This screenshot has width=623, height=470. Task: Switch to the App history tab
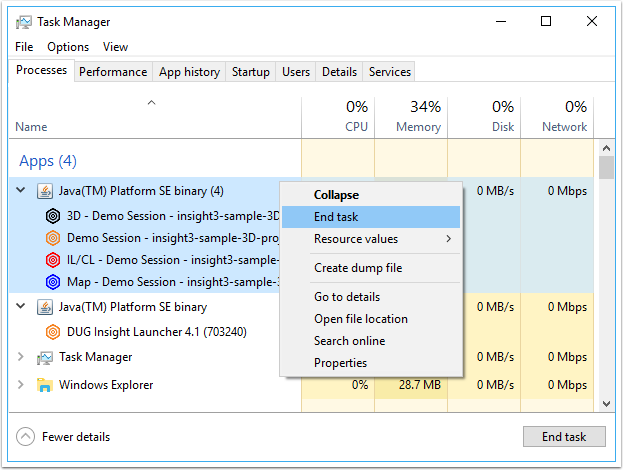tap(190, 72)
